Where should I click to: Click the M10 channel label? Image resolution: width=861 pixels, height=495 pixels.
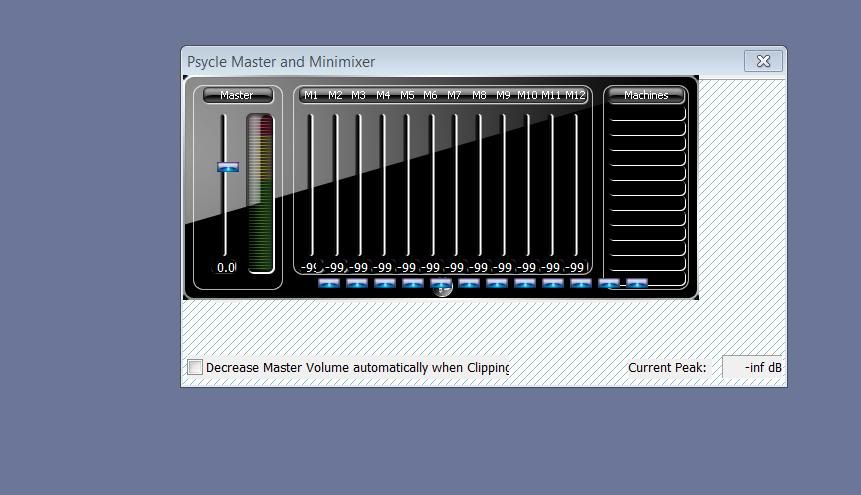click(527, 95)
